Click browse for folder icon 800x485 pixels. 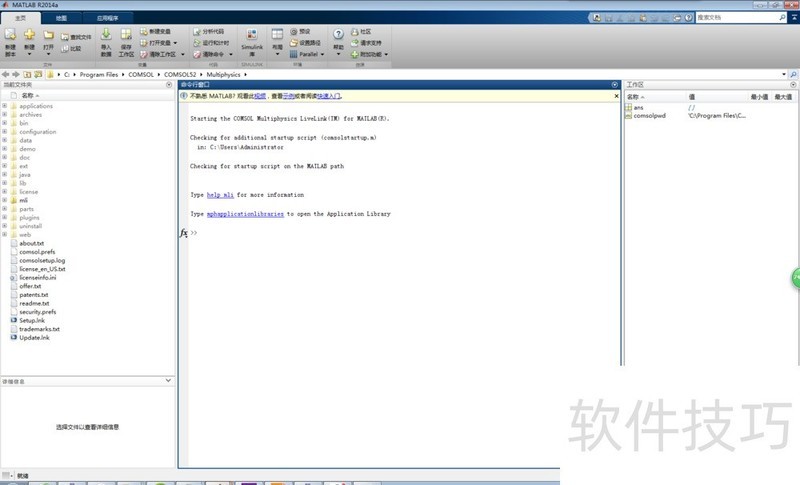click(x=38, y=74)
